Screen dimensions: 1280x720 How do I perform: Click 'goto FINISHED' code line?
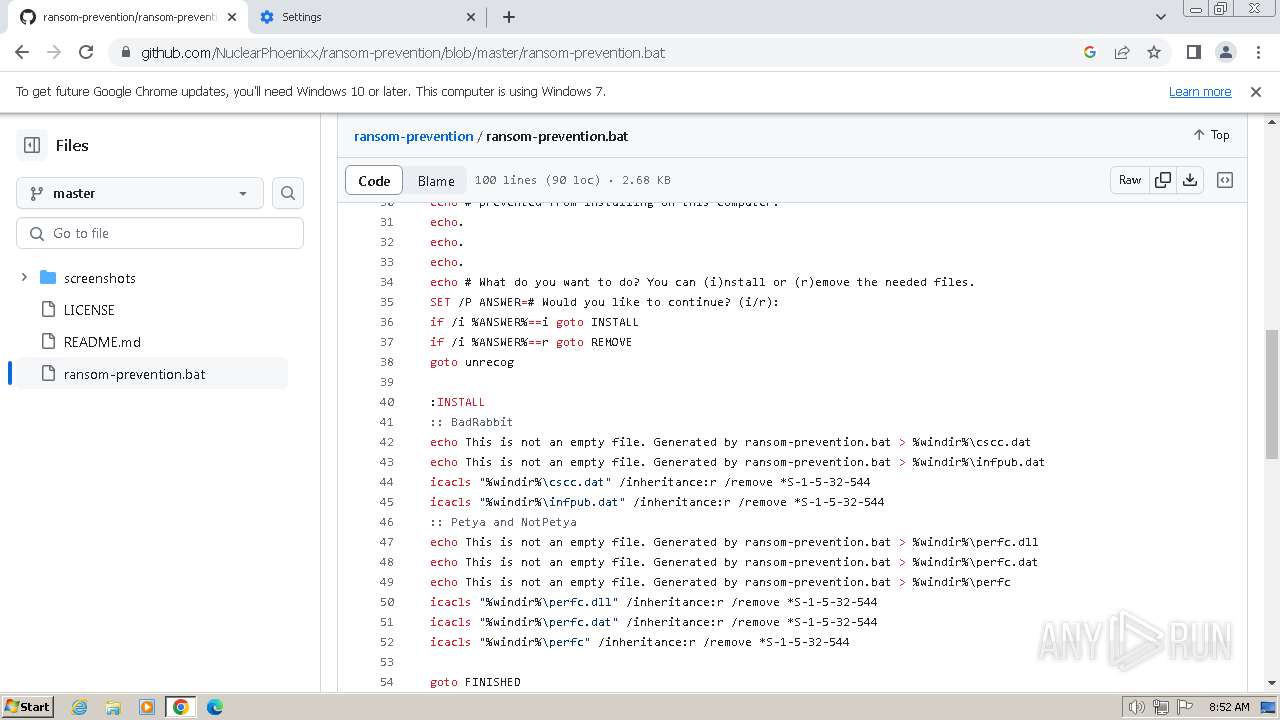point(475,682)
